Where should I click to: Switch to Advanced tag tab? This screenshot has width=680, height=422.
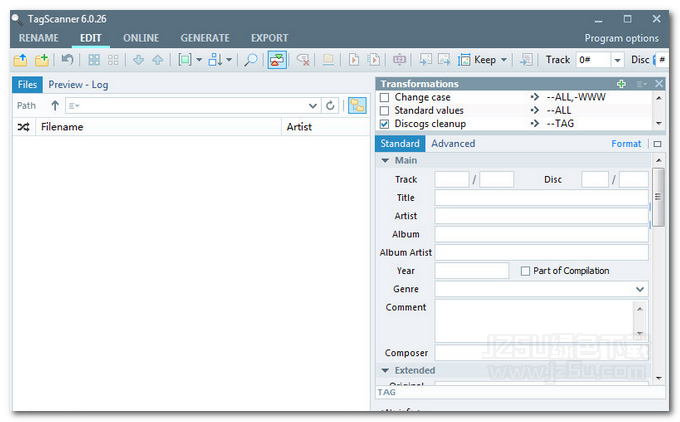453,144
